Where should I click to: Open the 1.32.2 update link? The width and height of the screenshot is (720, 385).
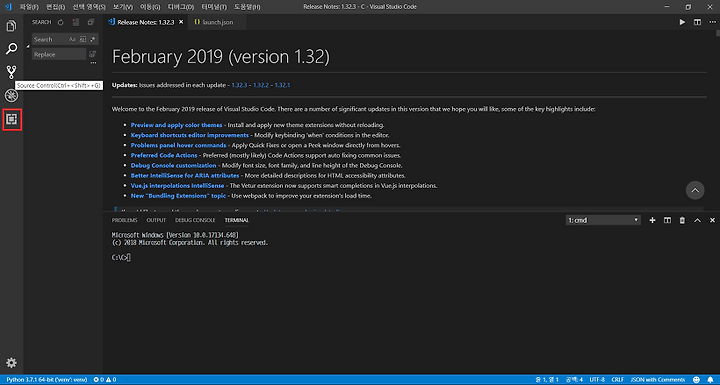(x=261, y=85)
